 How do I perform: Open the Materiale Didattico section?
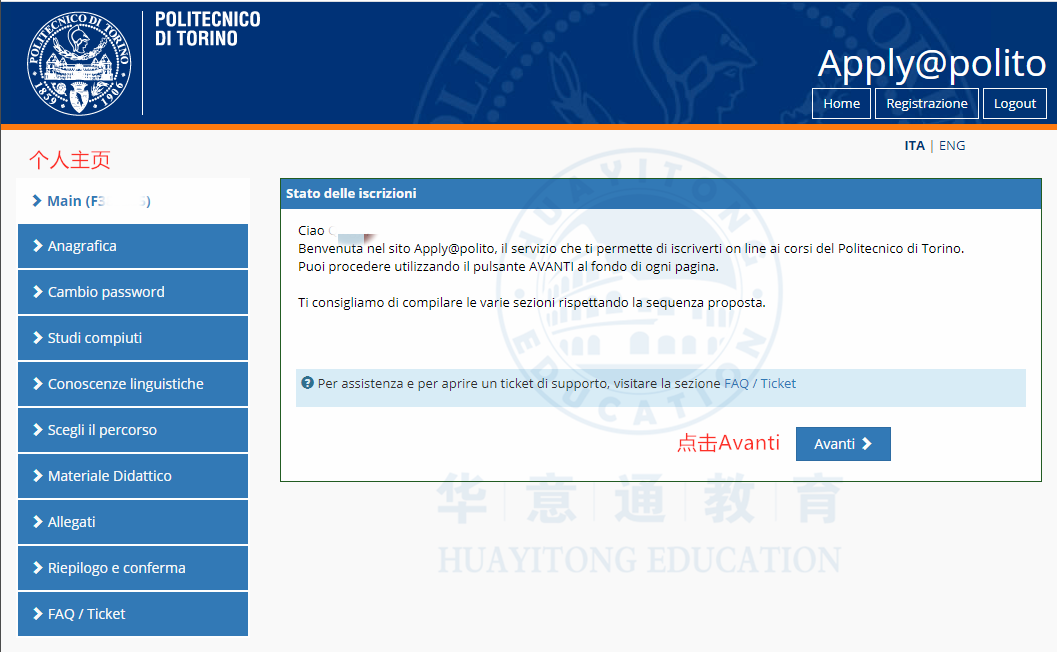133,476
